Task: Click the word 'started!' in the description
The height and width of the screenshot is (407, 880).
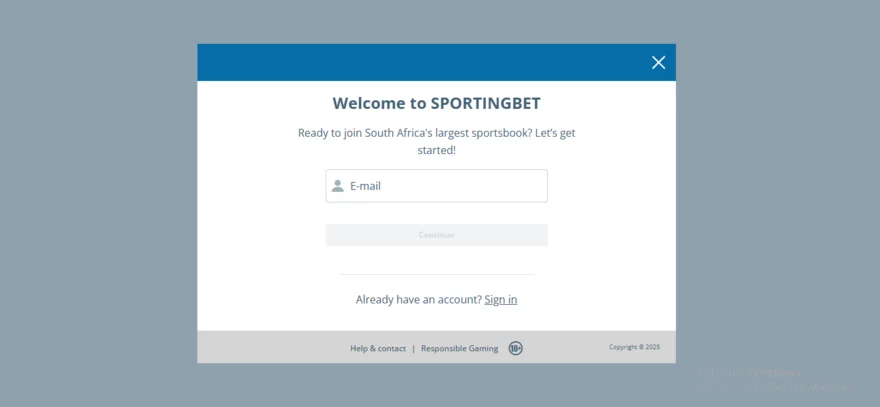Action: 437,150
